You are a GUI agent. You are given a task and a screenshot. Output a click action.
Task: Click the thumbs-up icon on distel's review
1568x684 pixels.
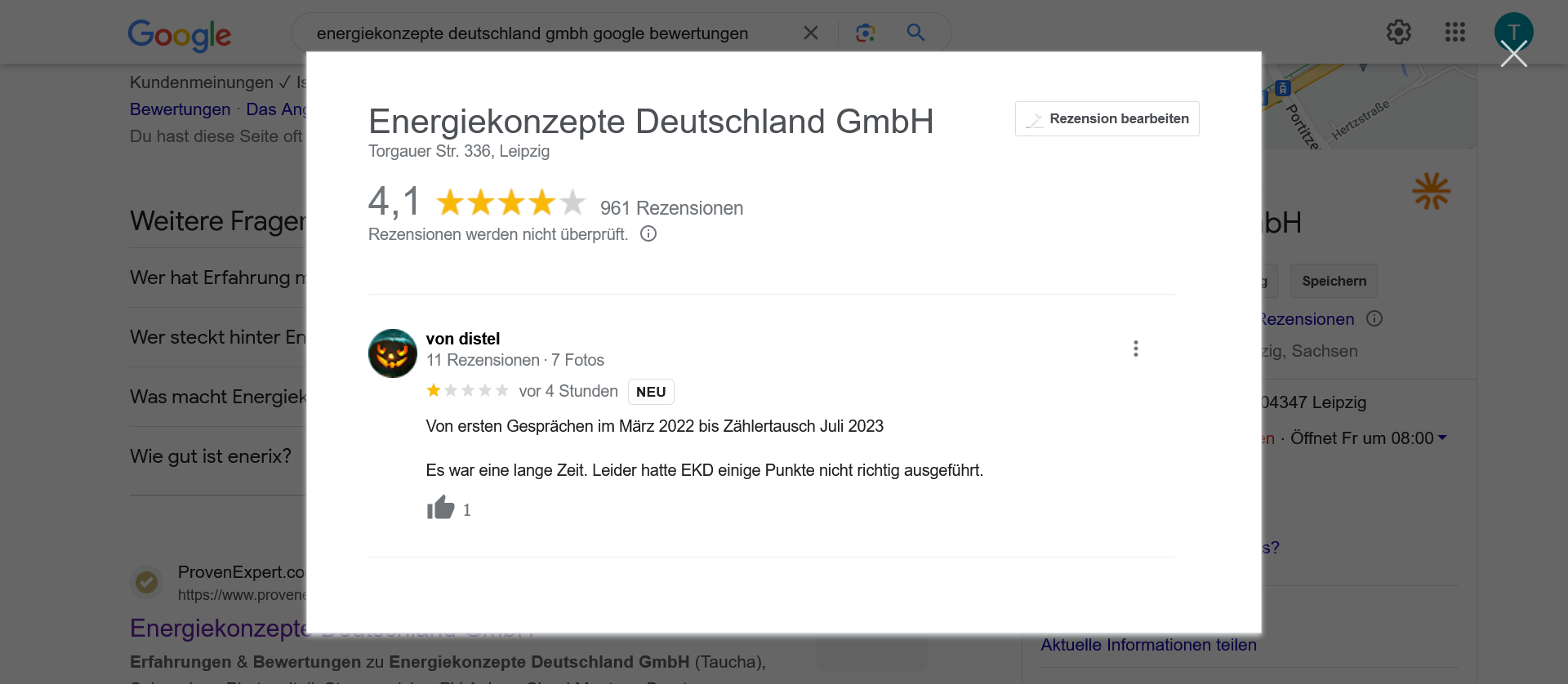(440, 509)
